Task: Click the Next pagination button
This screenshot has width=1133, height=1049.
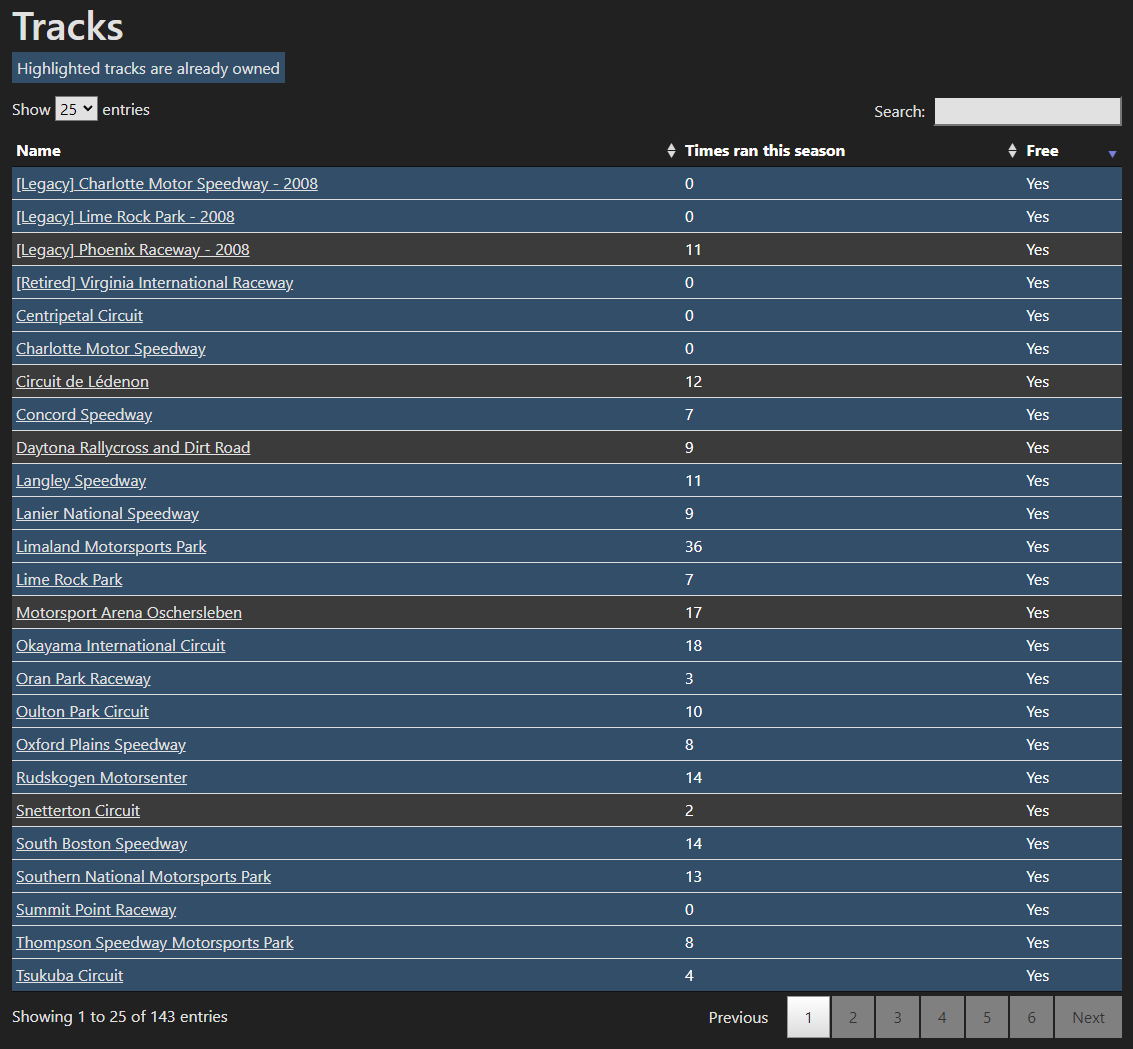Action: pos(1088,1017)
